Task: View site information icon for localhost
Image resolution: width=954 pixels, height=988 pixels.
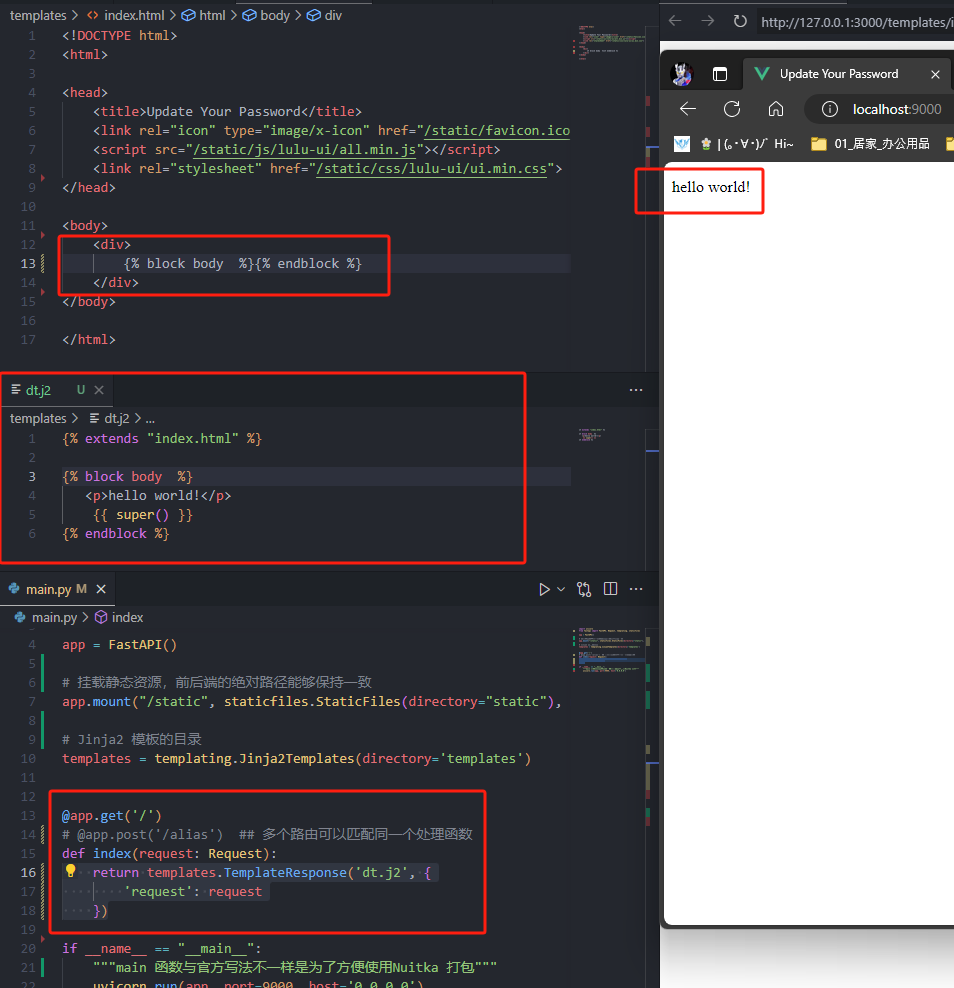Action: click(830, 109)
